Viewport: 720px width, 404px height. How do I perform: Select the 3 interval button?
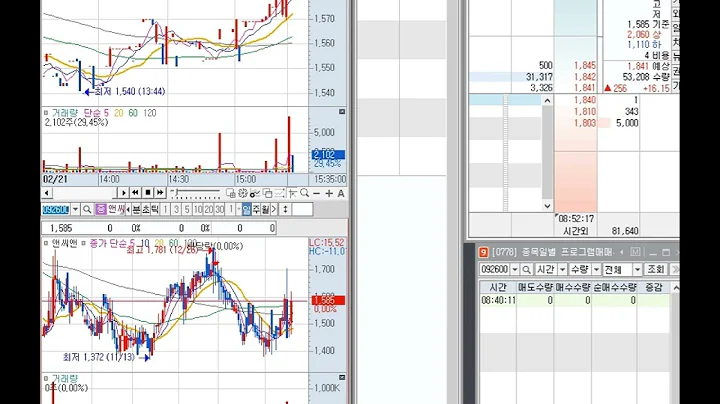(x=176, y=209)
